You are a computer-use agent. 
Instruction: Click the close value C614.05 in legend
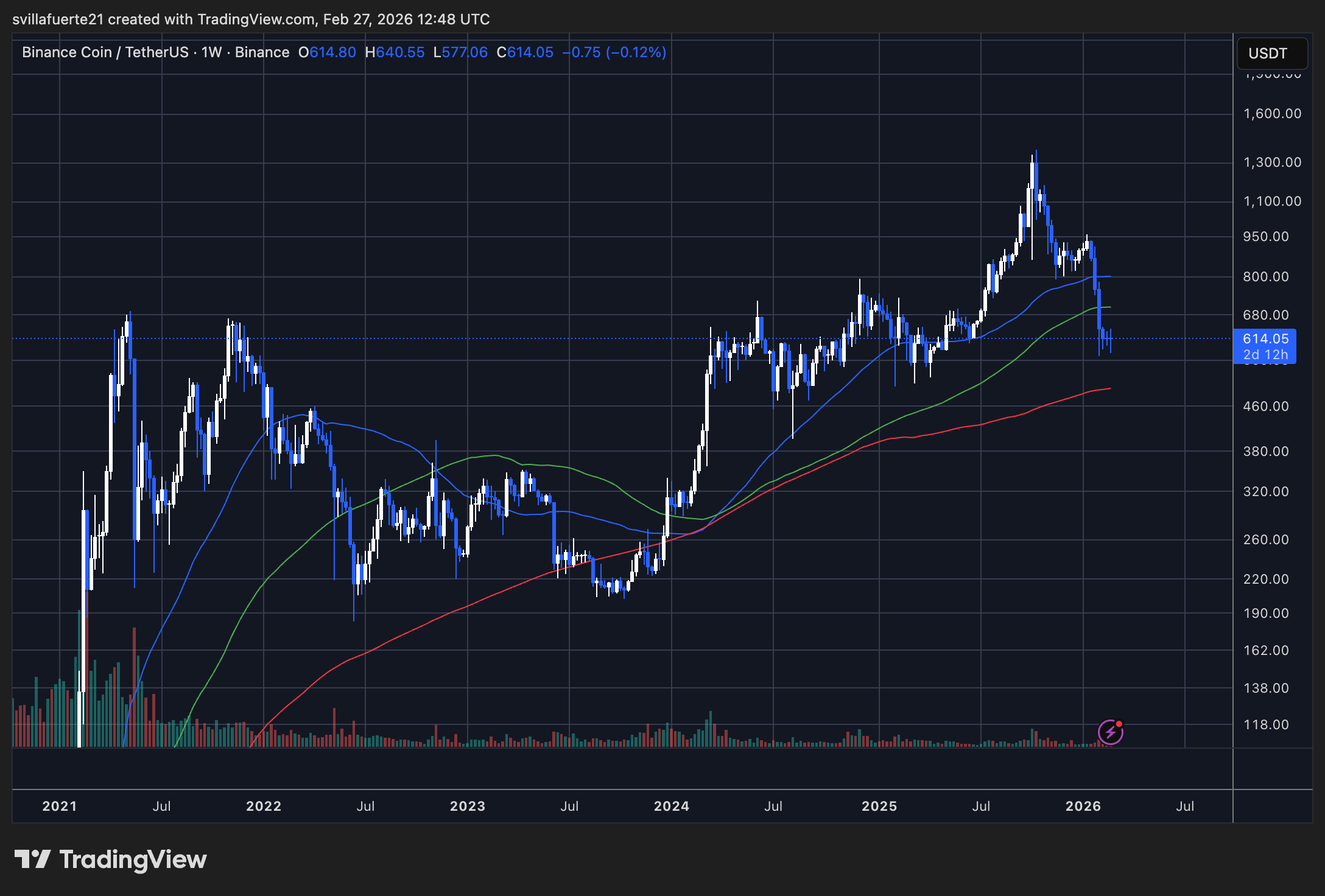click(525, 52)
